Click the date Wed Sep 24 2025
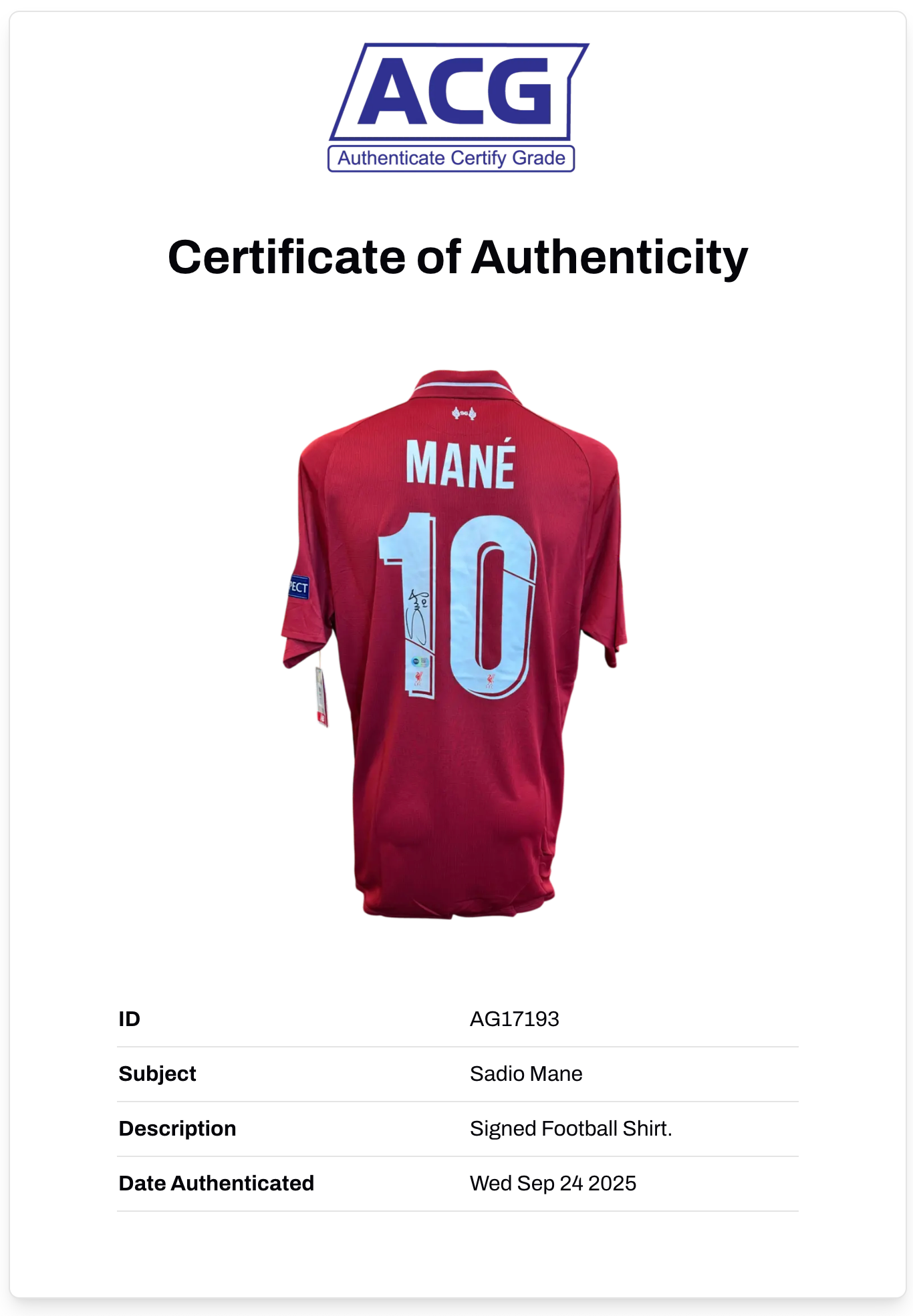This screenshot has width=913, height=1316. 553,1183
